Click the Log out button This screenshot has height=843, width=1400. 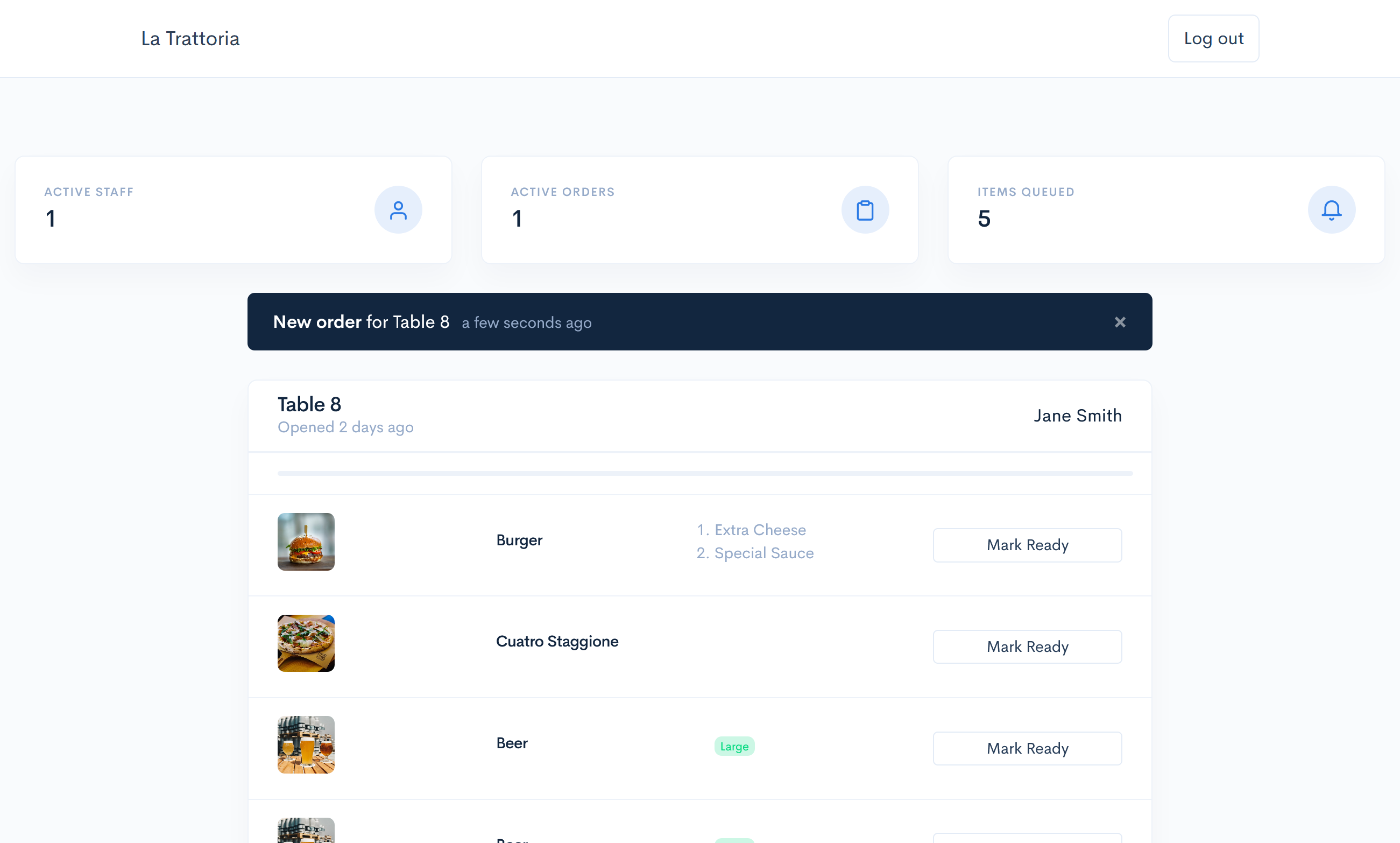click(x=1213, y=38)
